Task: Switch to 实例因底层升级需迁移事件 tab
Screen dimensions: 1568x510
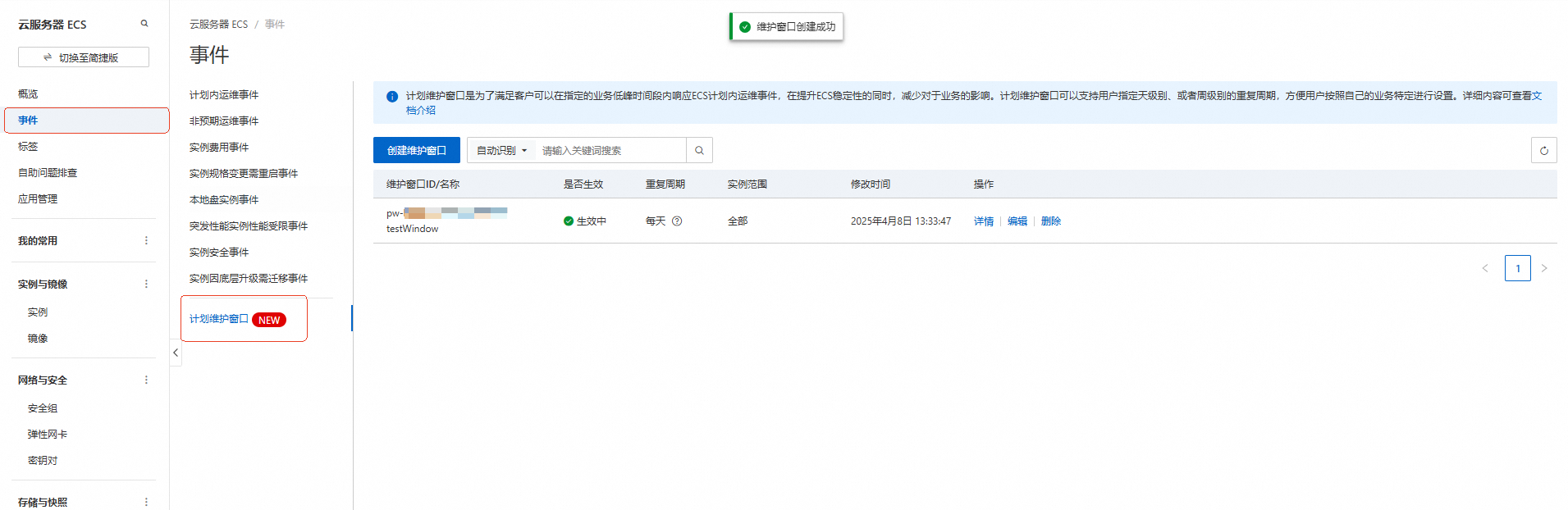Action: [x=249, y=279]
